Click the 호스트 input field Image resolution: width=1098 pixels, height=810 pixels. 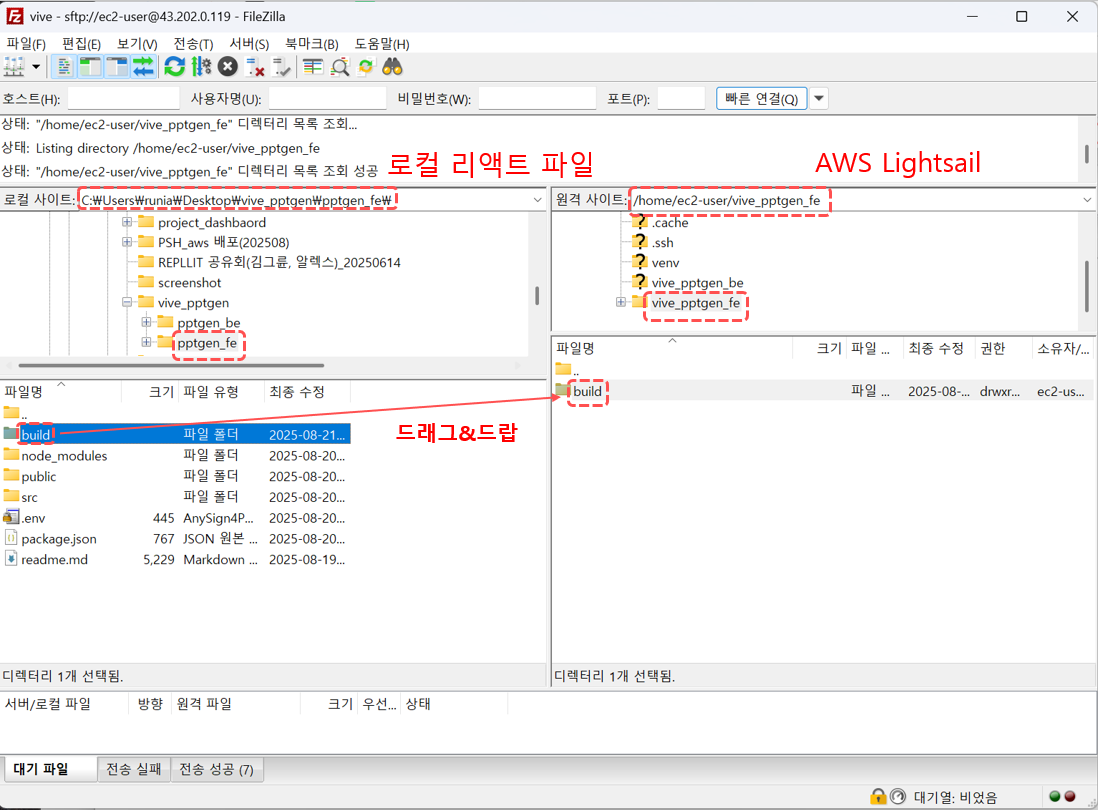click(123, 99)
